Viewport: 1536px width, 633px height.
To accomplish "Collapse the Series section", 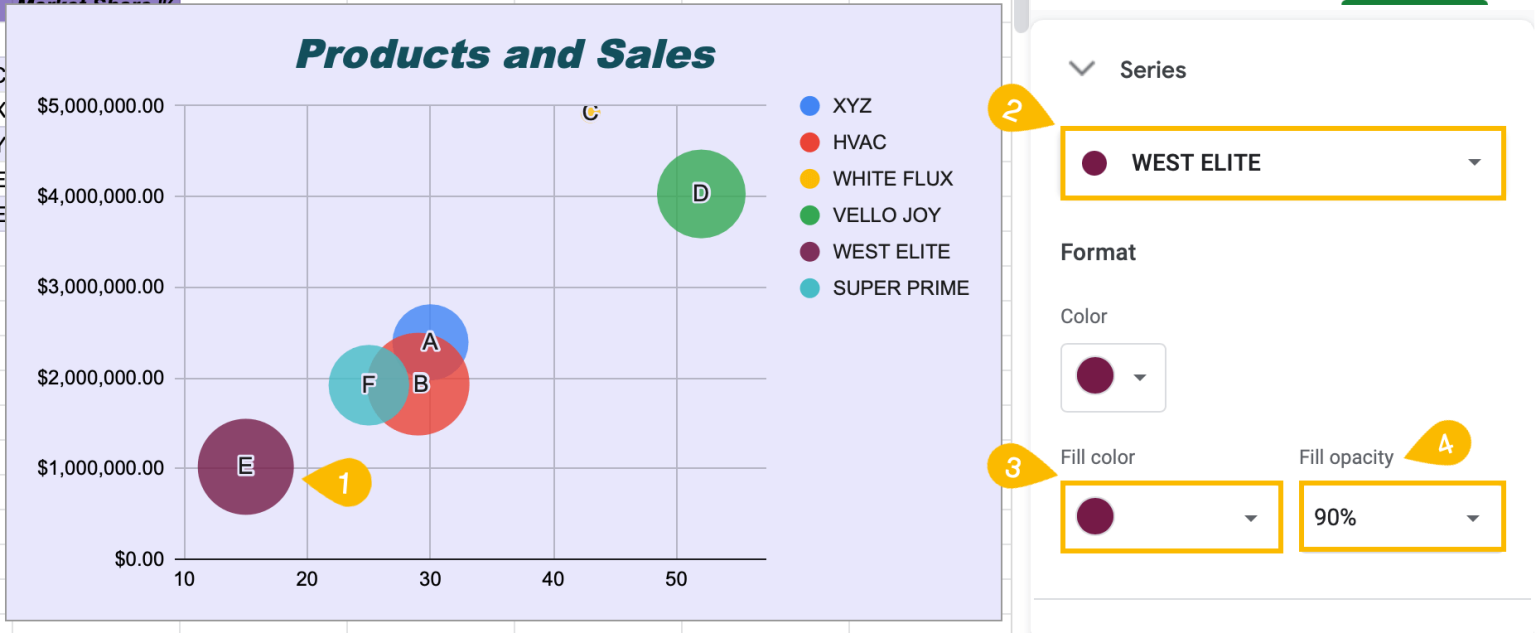I will point(1081,70).
